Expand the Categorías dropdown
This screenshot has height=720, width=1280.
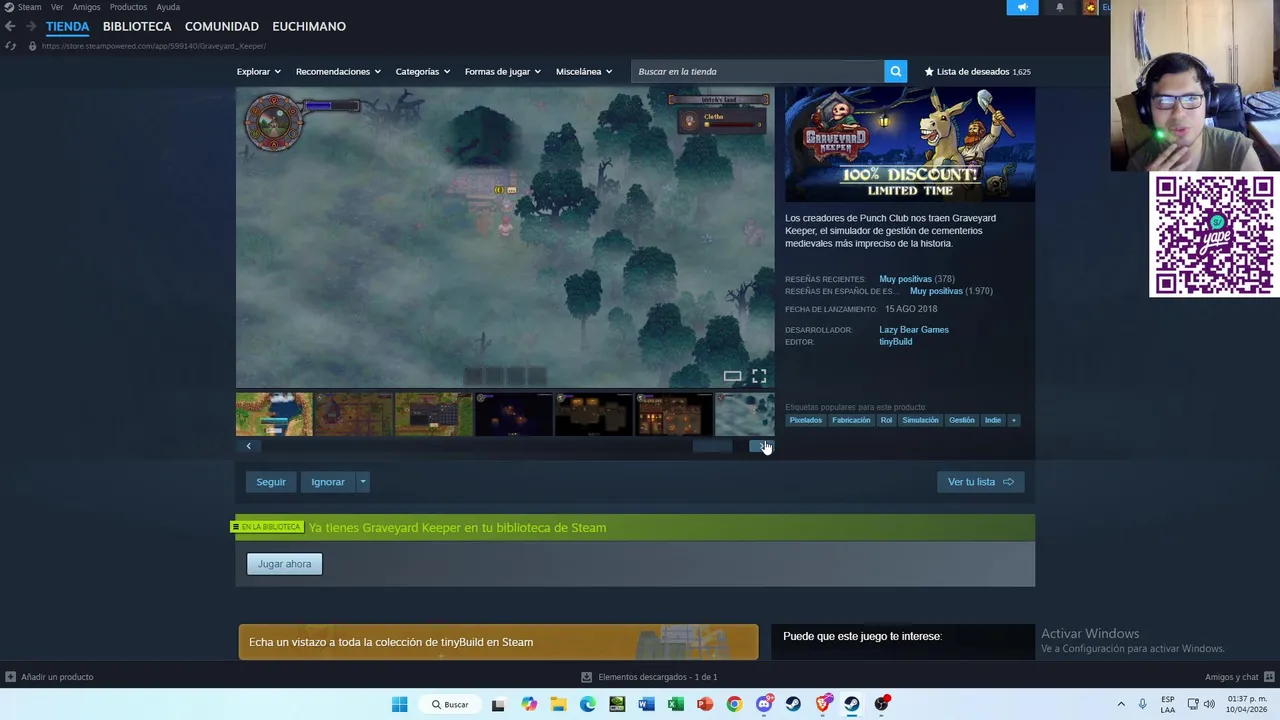[422, 71]
